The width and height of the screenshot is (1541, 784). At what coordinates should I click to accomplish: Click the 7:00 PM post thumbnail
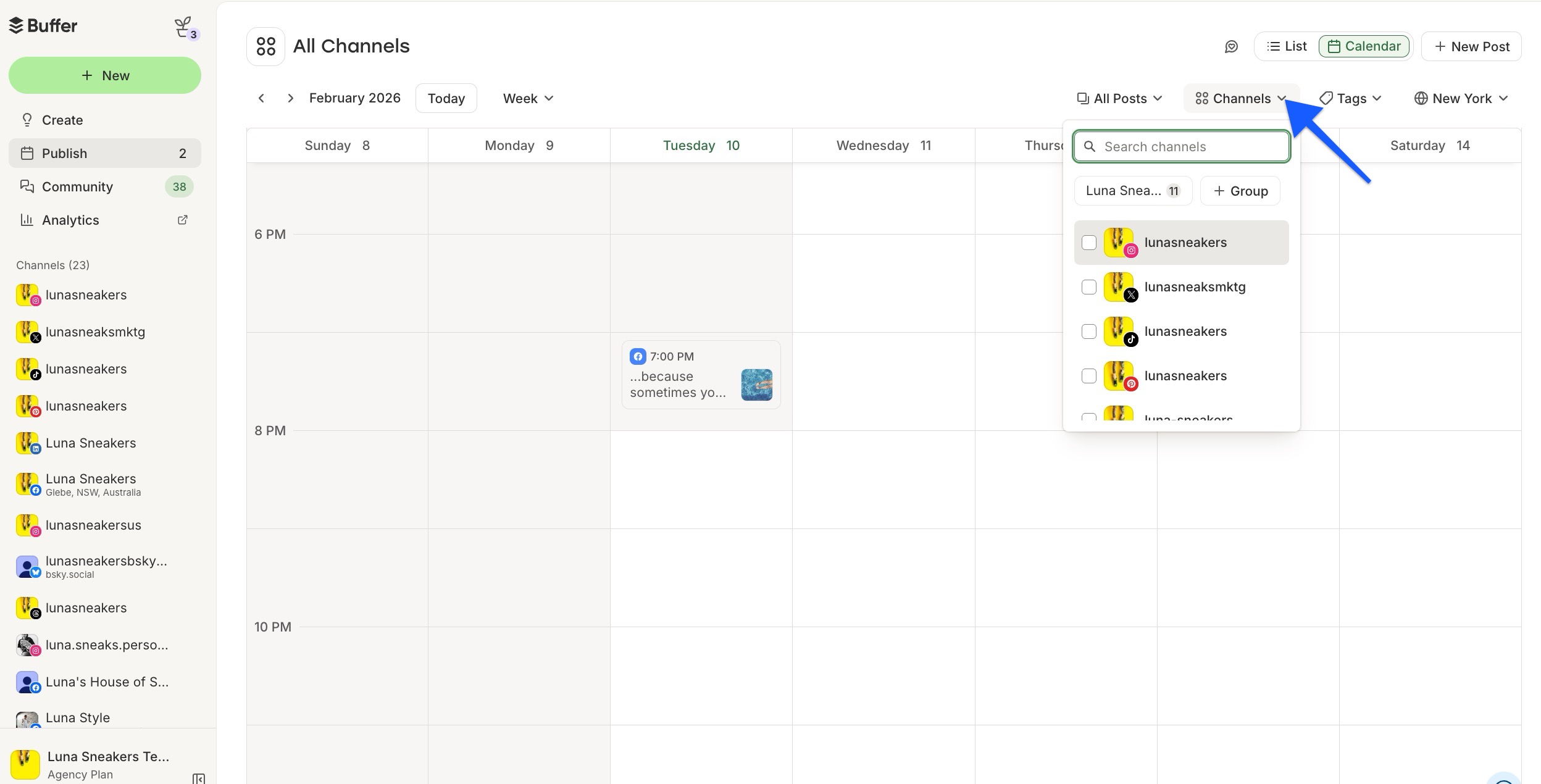click(x=756, y=385)
